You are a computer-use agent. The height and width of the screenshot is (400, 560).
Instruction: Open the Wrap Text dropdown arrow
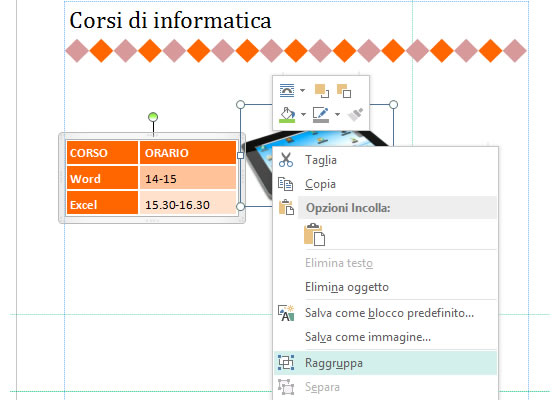302,90
